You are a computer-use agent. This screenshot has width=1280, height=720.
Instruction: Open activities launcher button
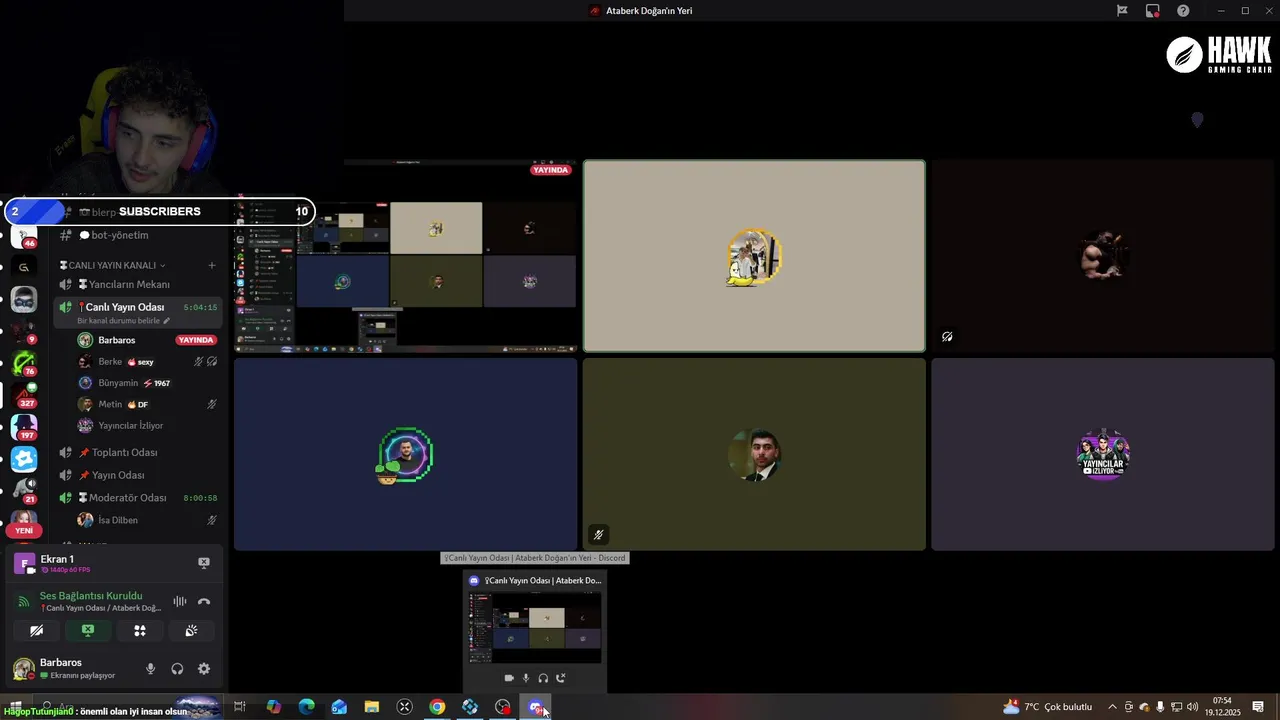tap(140, 630)
